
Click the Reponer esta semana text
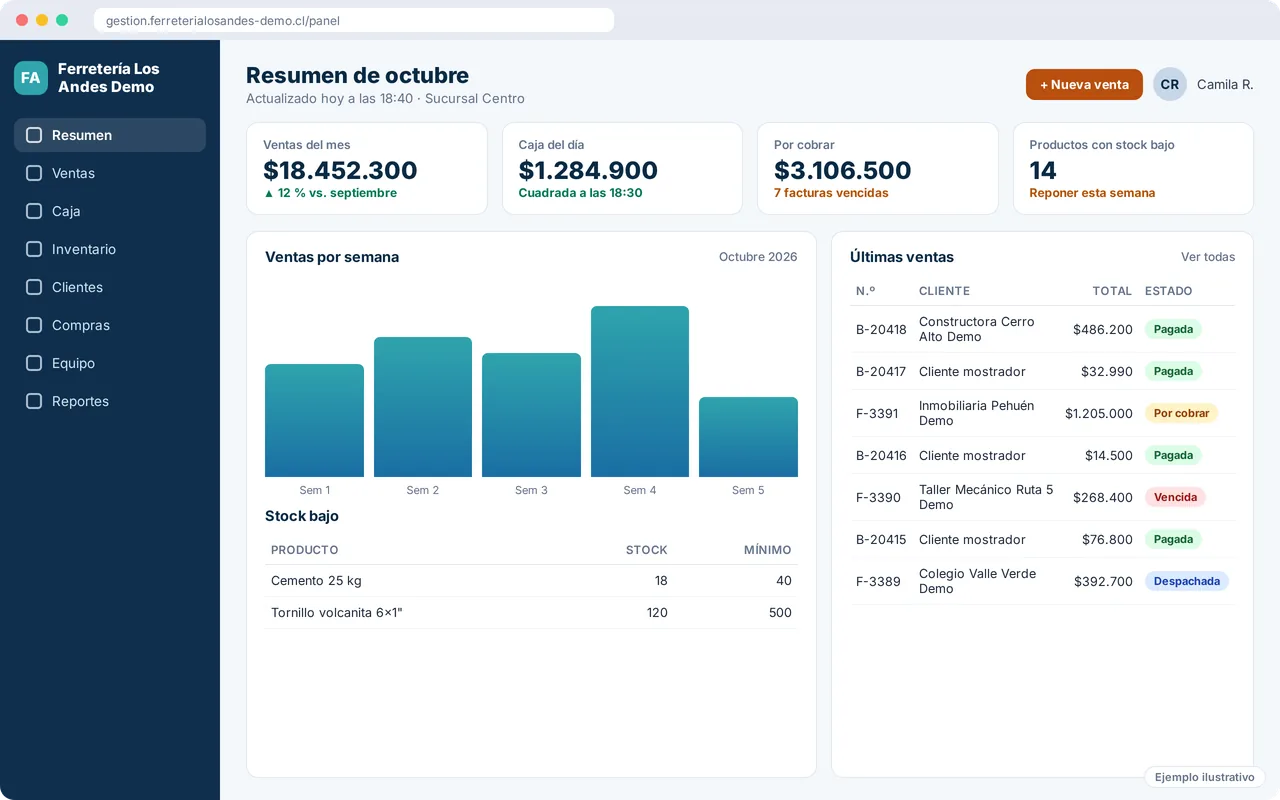[1092, 193]
